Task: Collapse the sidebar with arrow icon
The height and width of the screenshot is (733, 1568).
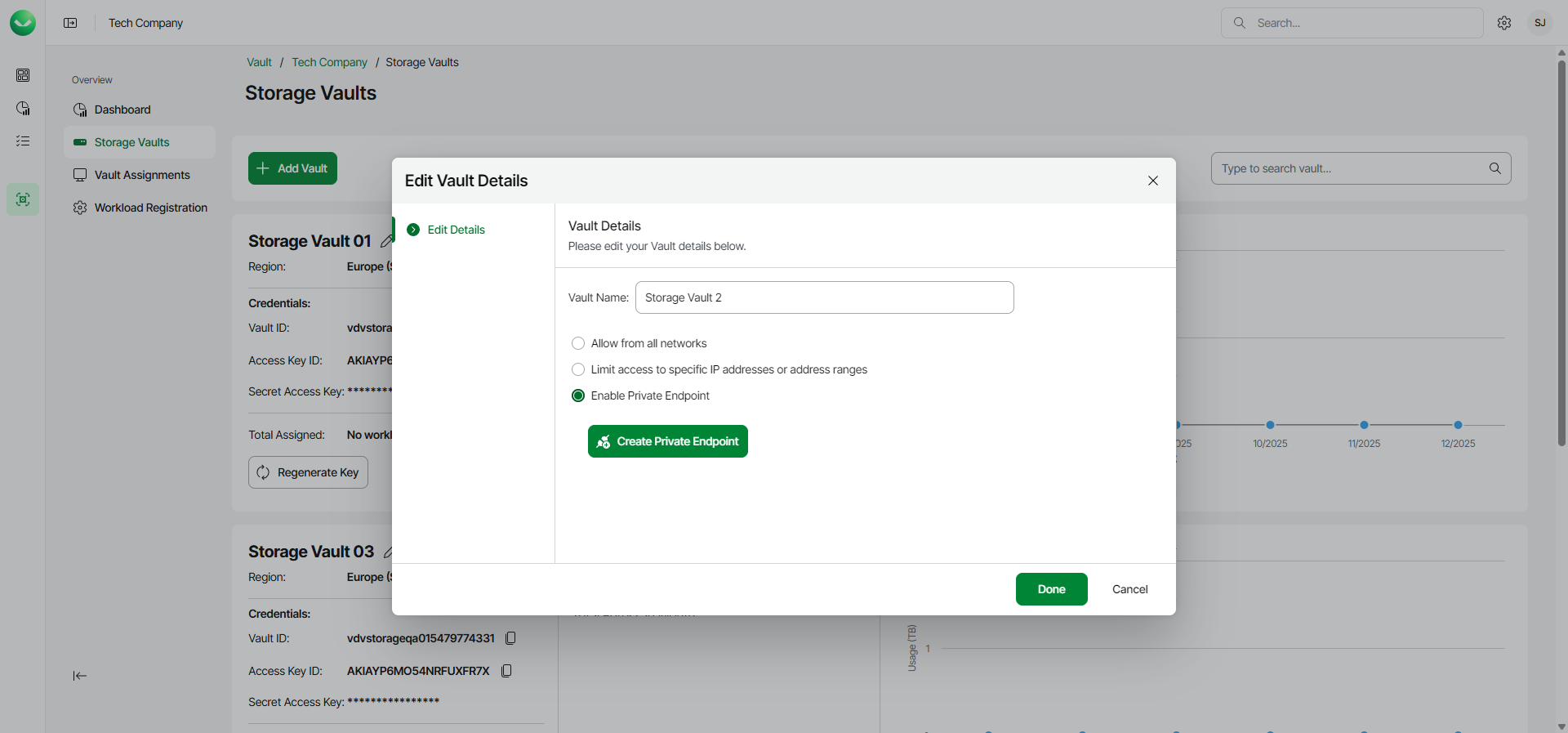Action: coord(80,676)
